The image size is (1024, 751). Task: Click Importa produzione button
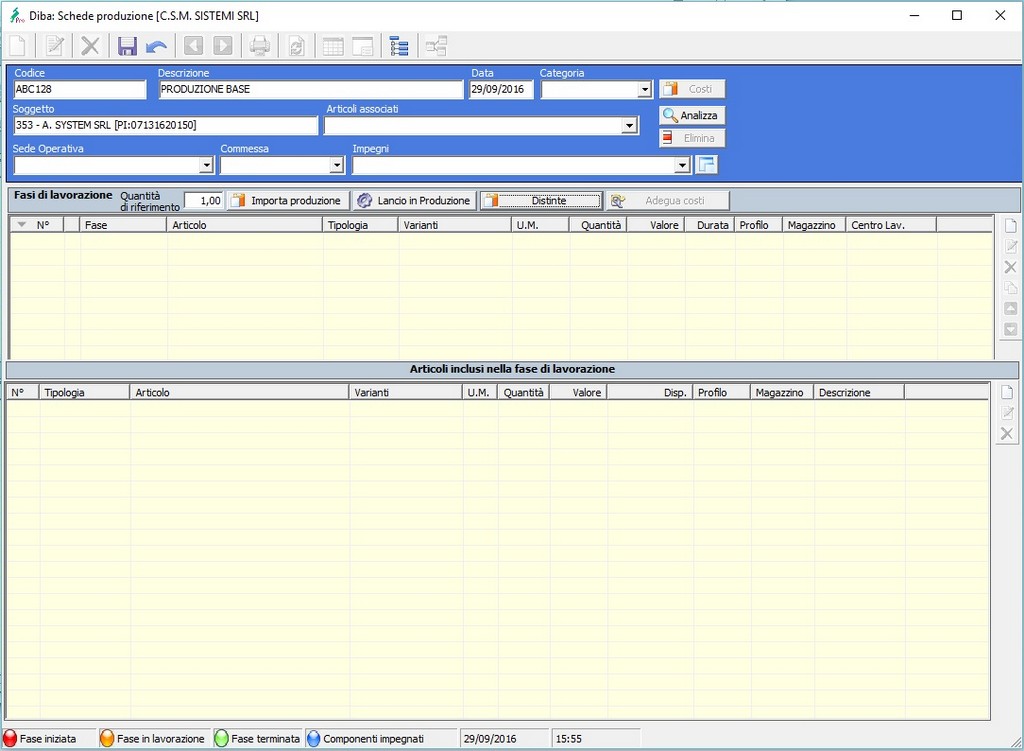pos(288,200)
